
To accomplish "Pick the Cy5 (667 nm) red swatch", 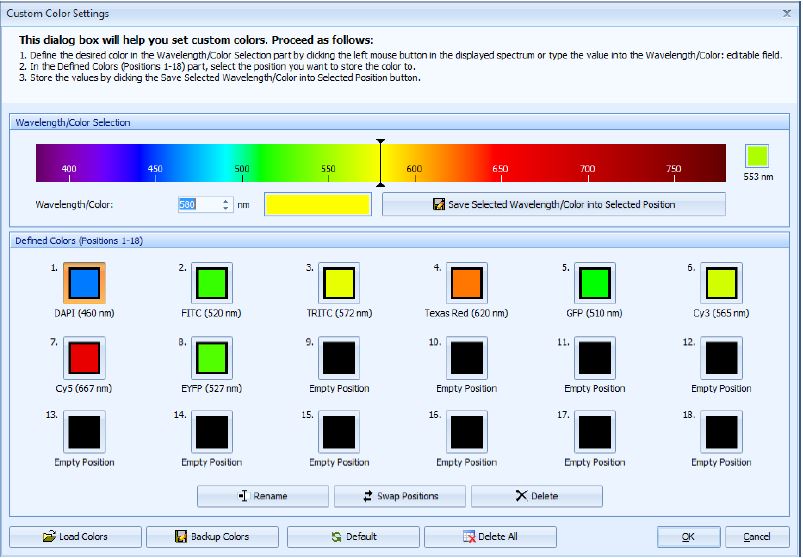I will [84, 358].
